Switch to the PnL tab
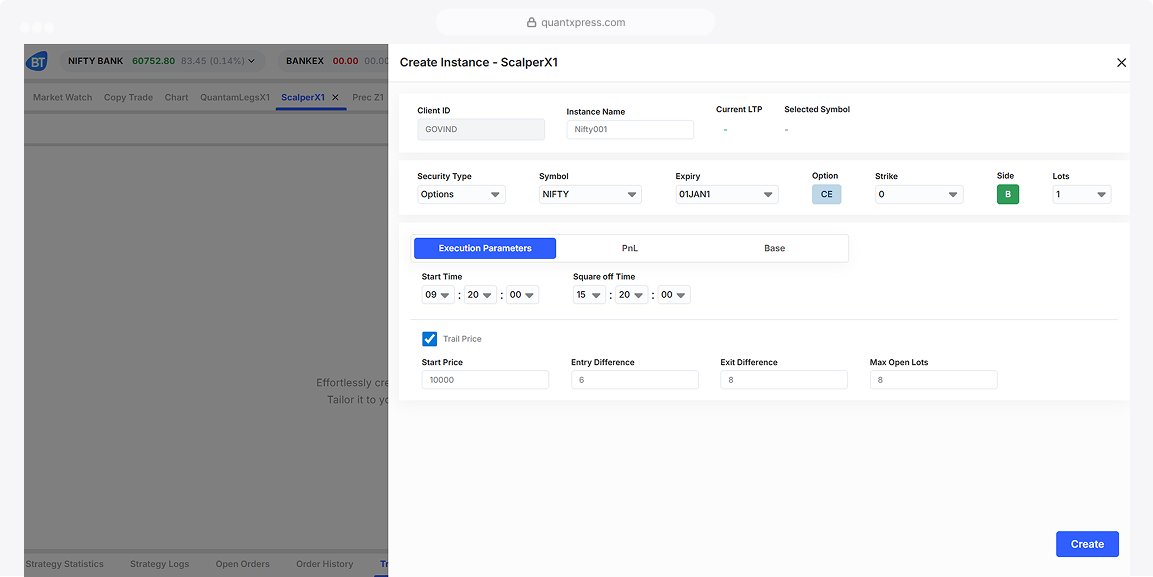 (629, 248)
